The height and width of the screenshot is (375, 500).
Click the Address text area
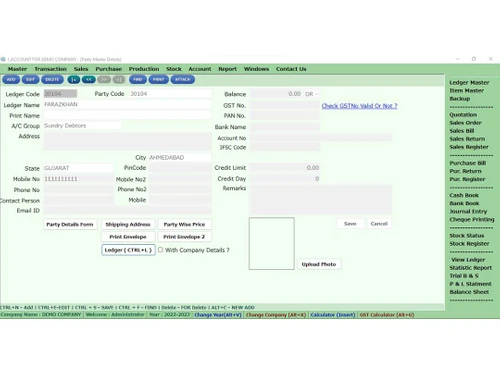127,141
